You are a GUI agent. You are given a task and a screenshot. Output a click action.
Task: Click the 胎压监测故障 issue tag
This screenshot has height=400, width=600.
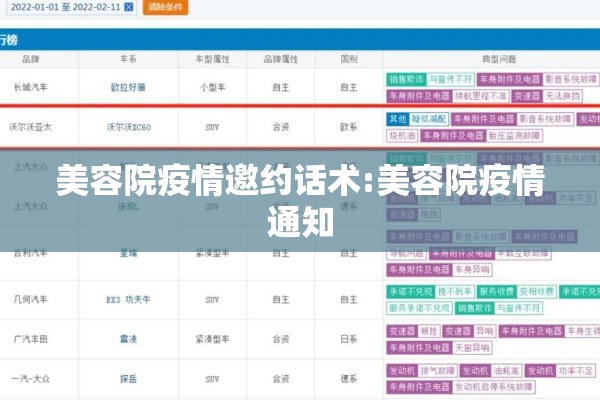pos(514,136)
